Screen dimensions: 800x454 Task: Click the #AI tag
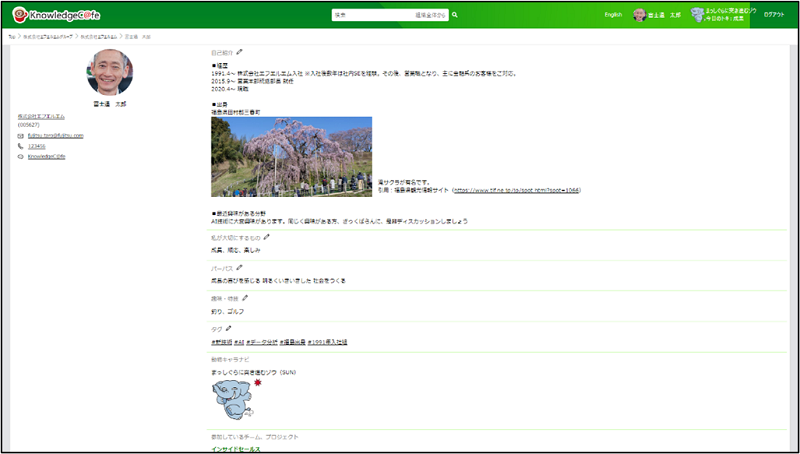click(239, 342)
